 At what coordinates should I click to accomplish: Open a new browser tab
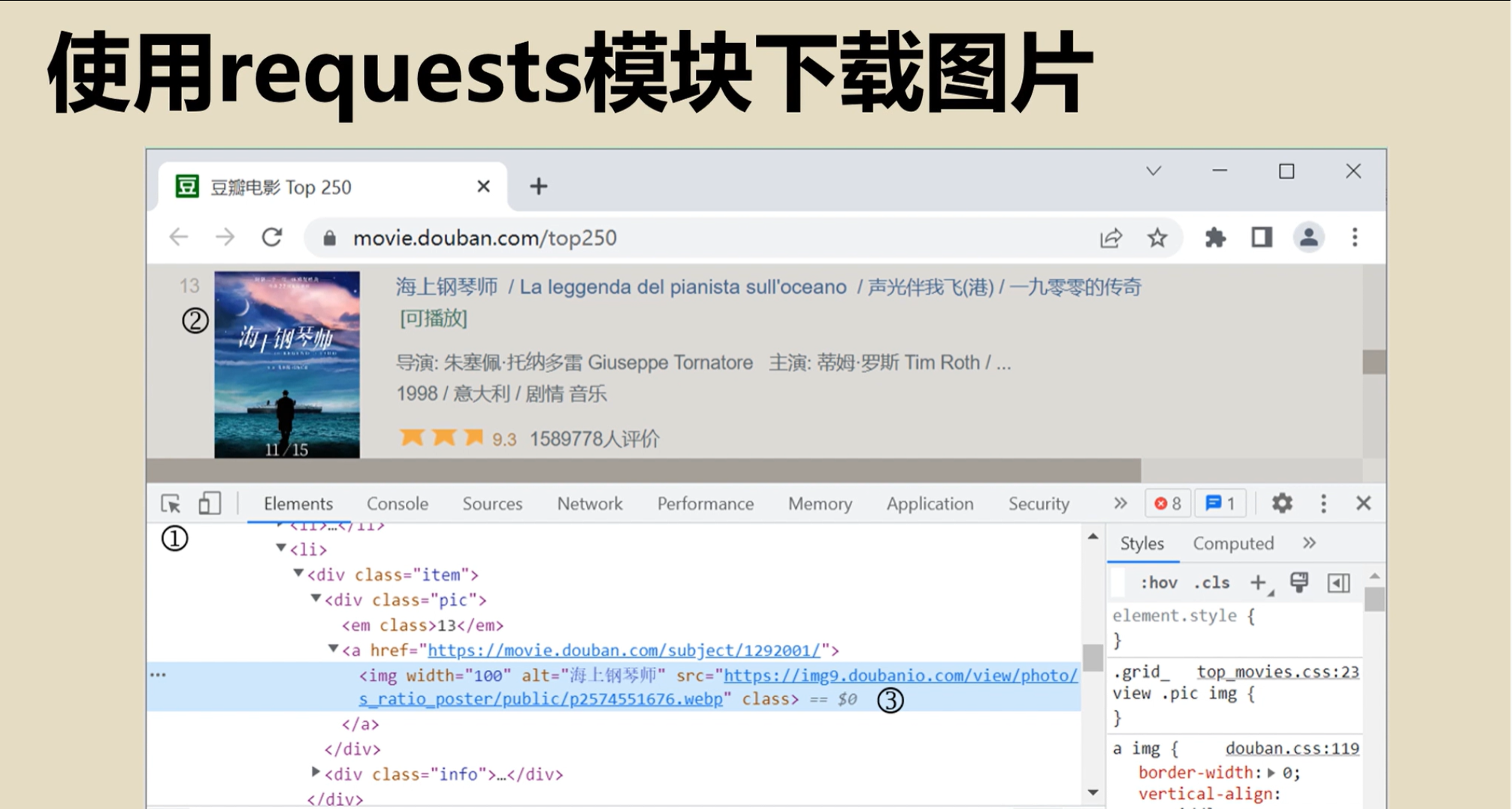(x=538, y=186)
